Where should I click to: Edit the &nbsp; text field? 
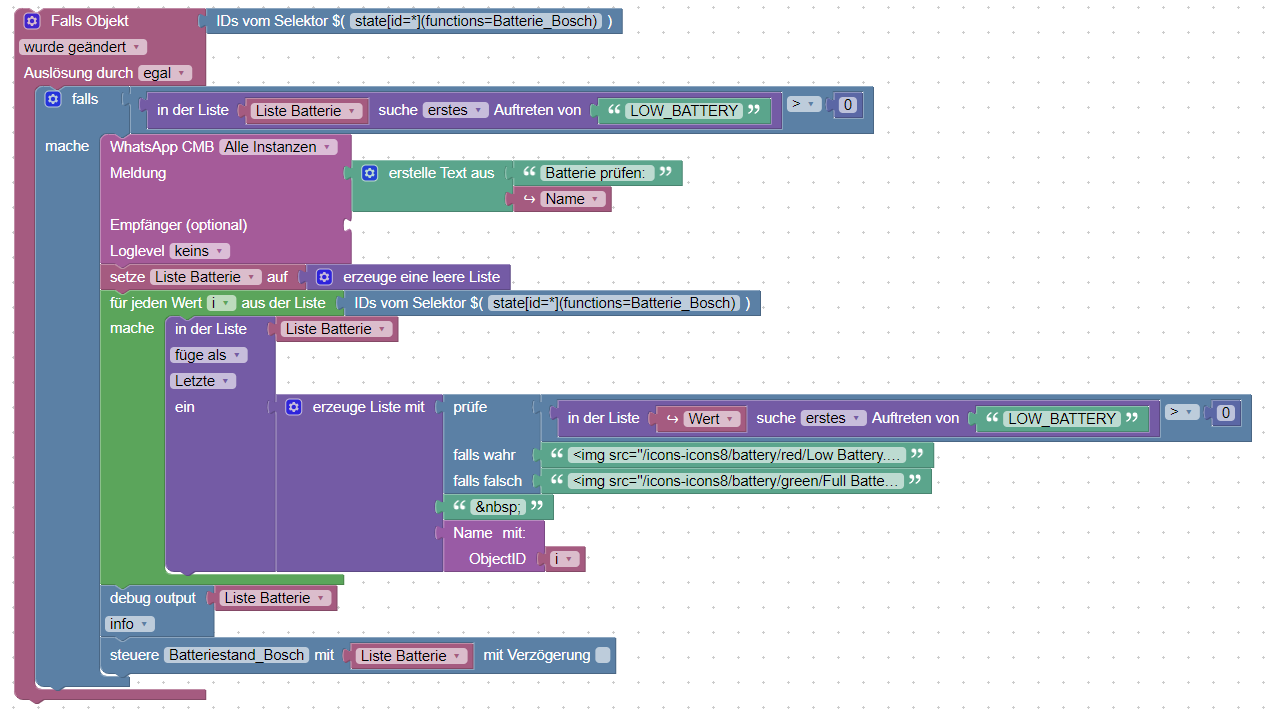coord(498,507)
